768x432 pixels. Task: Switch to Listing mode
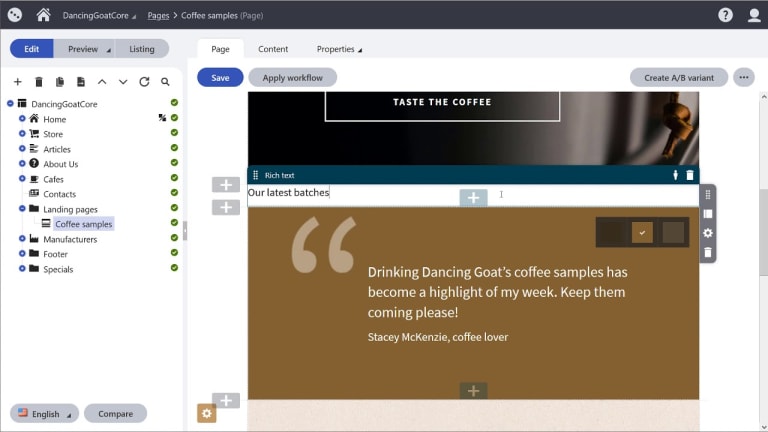[x=142, y=49]
